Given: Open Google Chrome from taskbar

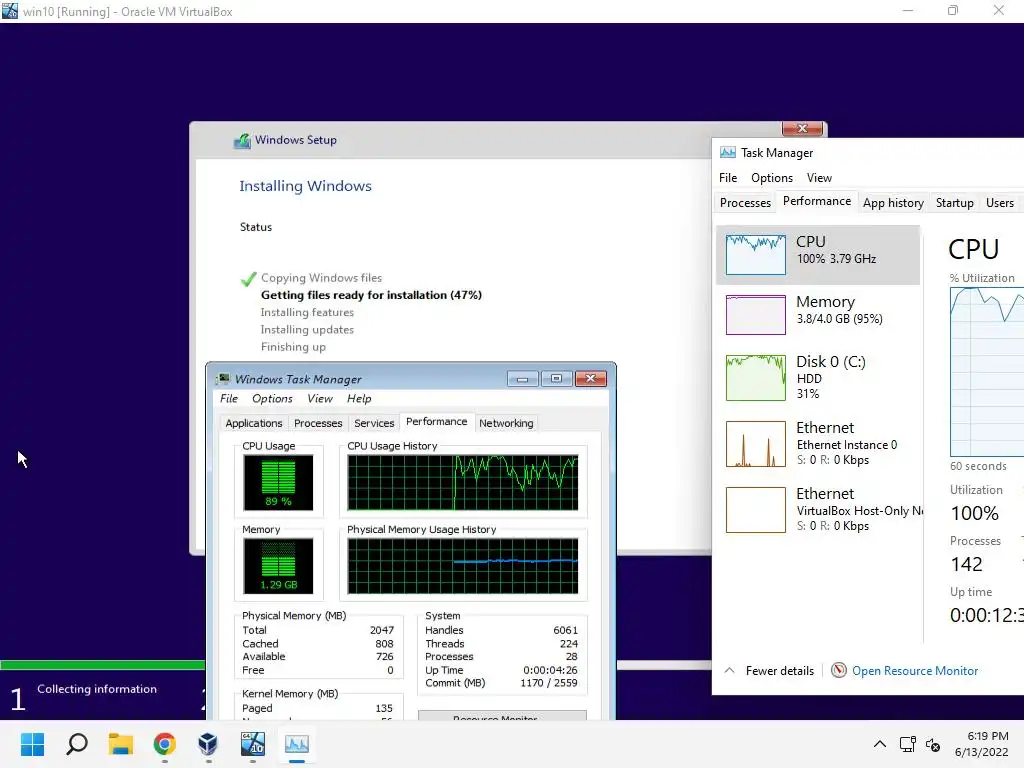Looking at the screenshot, I should (x=165, y=744).
